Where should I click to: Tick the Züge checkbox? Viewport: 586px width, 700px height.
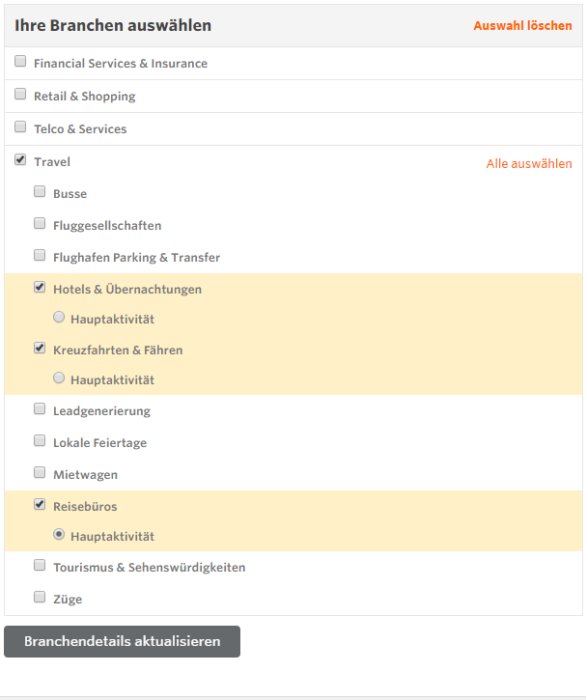pos(40,597)
